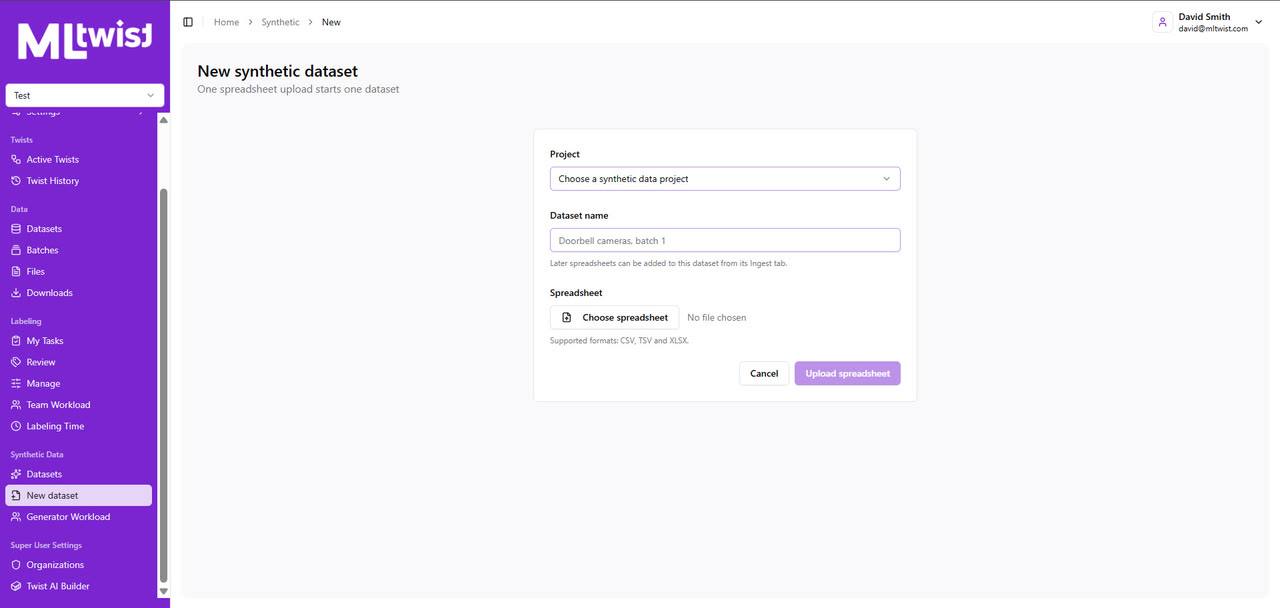This screenshot has width=1280, height=608.
Task: Open Generator Workload page
Action: 79,517
